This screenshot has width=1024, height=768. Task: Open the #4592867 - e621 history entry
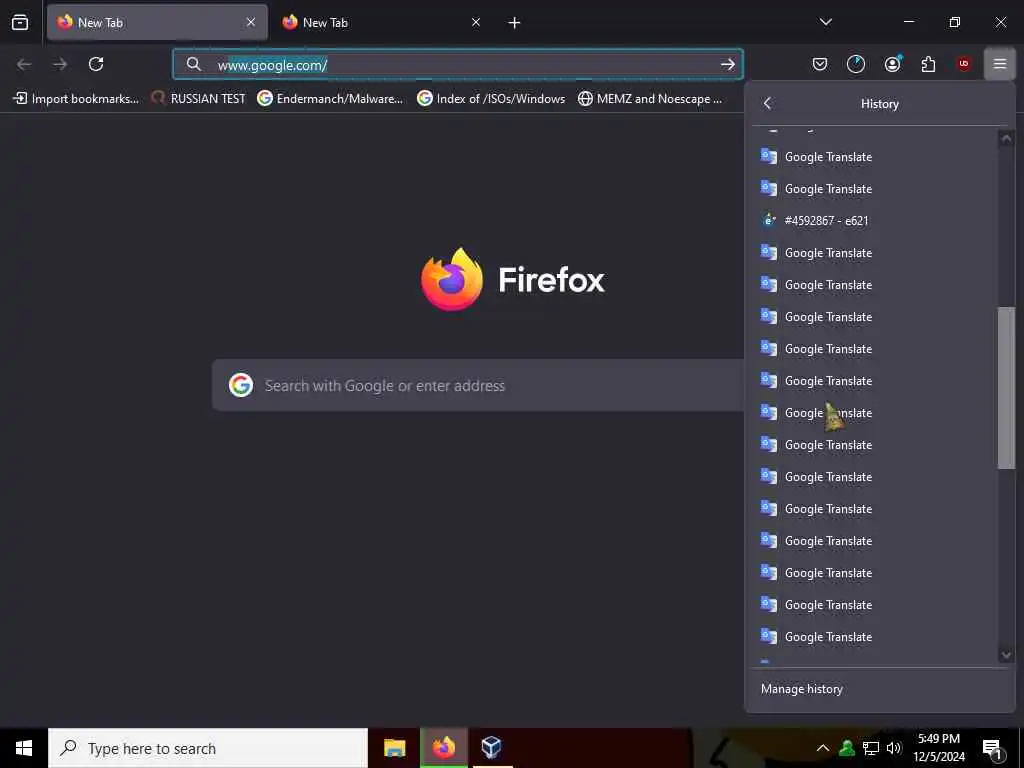(875, 221)
